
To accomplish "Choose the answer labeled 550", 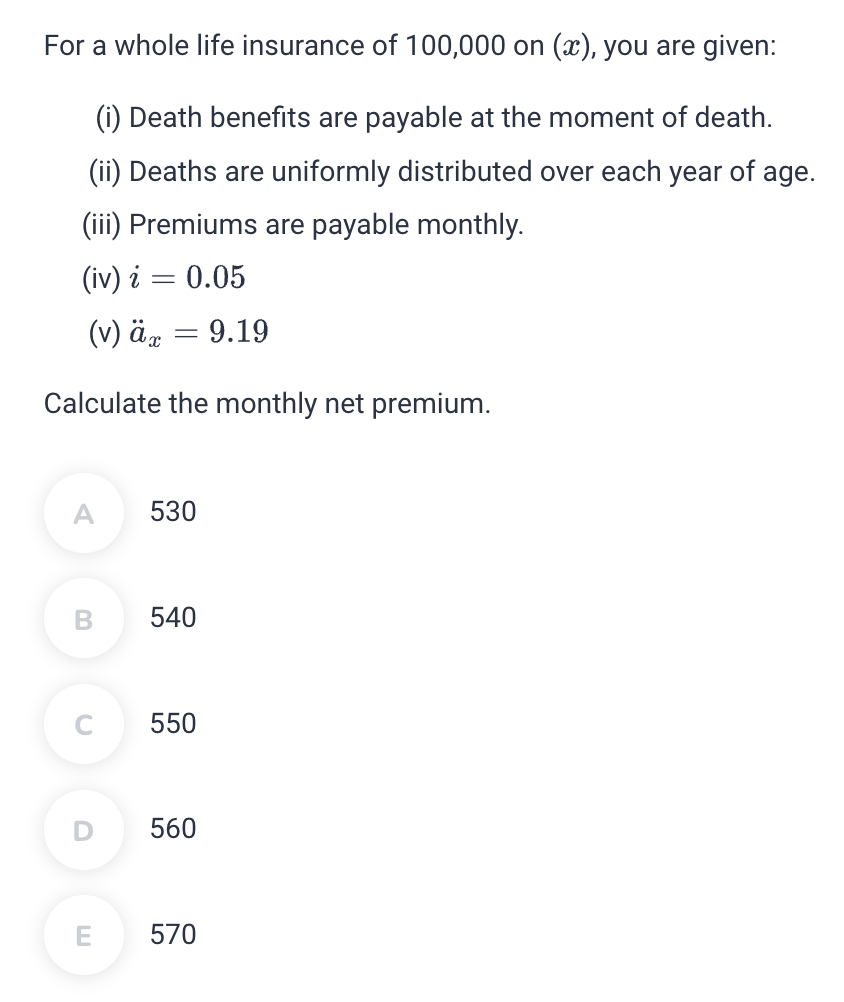I will pos(171,723).
